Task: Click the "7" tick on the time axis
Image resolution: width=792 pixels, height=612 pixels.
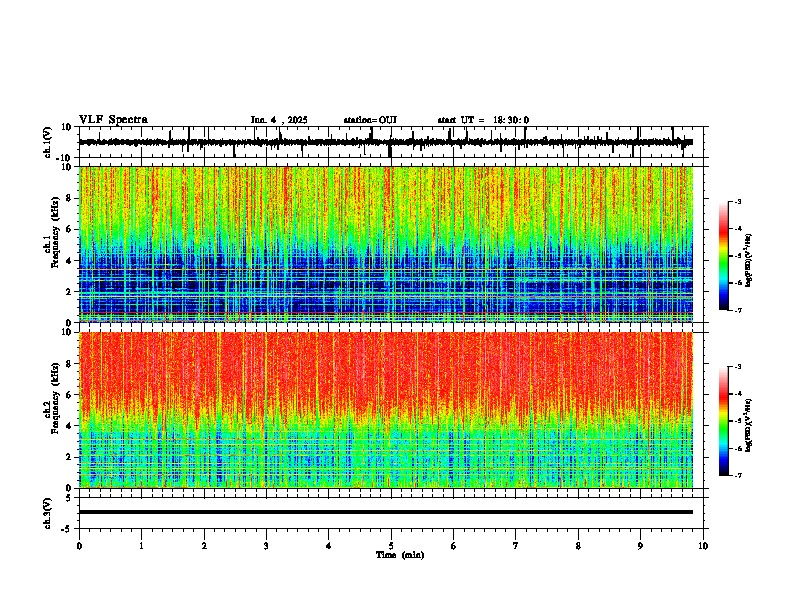Action: point(516,546)
